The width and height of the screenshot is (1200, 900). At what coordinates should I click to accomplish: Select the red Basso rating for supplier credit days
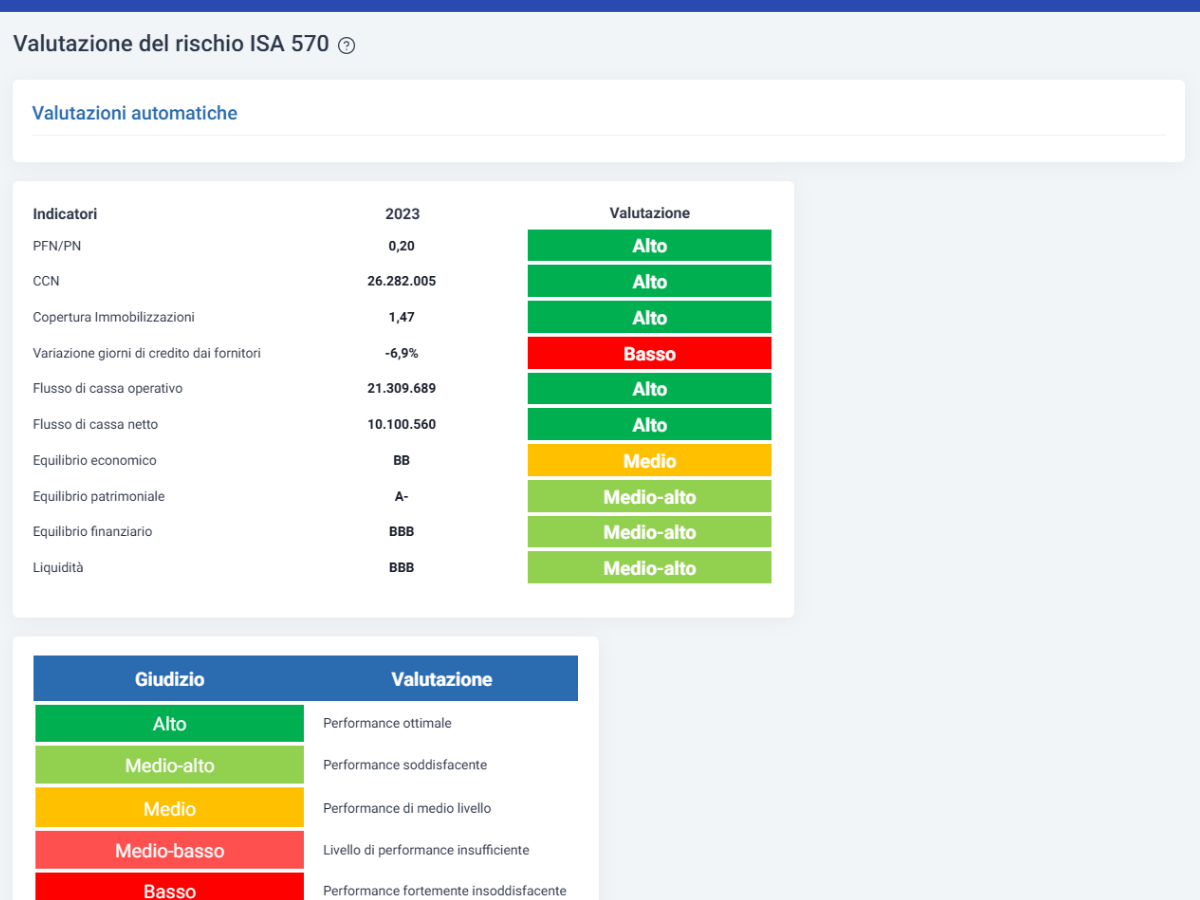[x=650, y=353]
